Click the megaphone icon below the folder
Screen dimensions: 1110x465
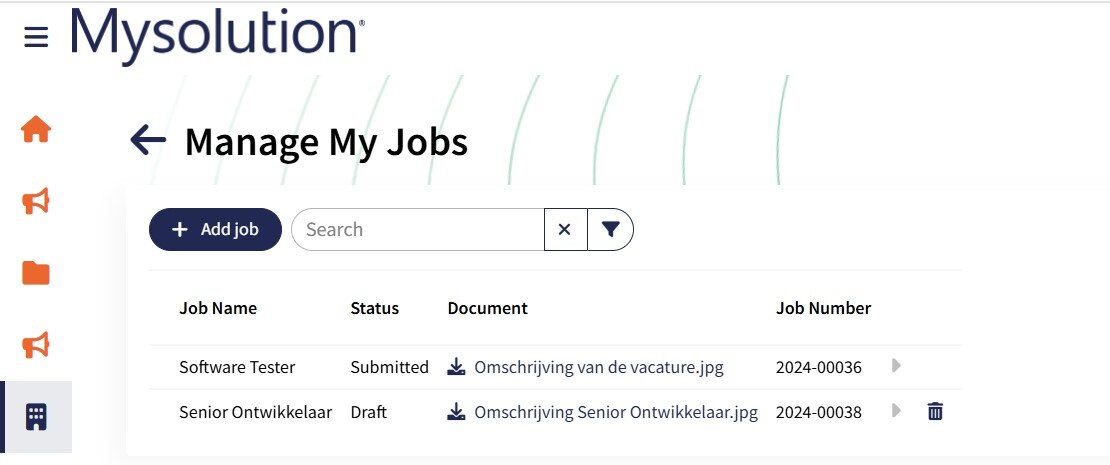coord(36,345)
